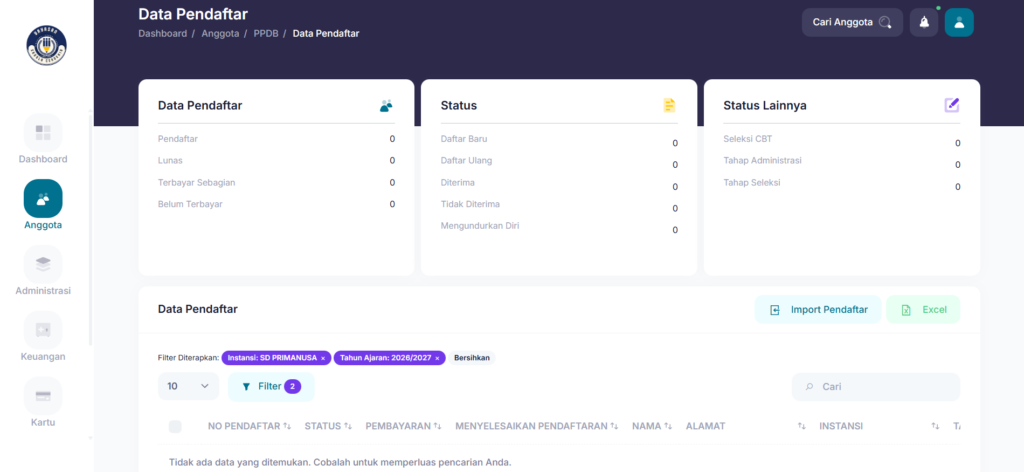Click the Kartu sidebar label
1024x472 pixels.
pyautogui.click(x=43, y=422)
